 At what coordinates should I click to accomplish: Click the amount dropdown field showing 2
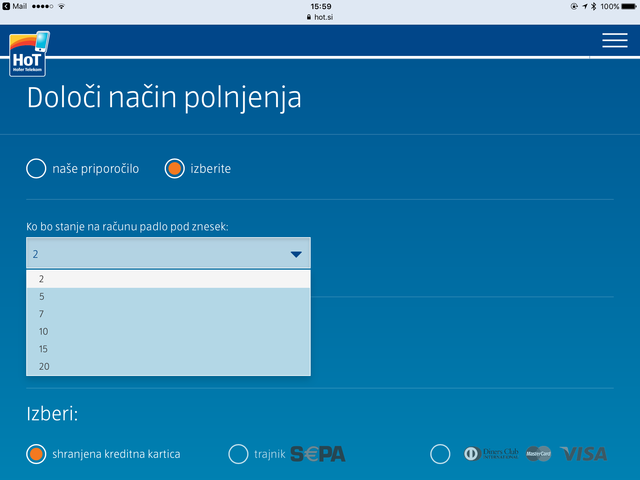[168, 253]
